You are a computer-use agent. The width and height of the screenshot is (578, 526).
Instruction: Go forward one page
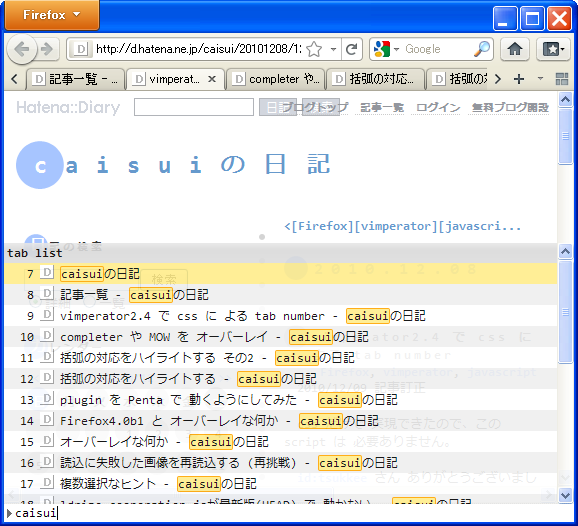pyautogui.click(x=47, y=49)
